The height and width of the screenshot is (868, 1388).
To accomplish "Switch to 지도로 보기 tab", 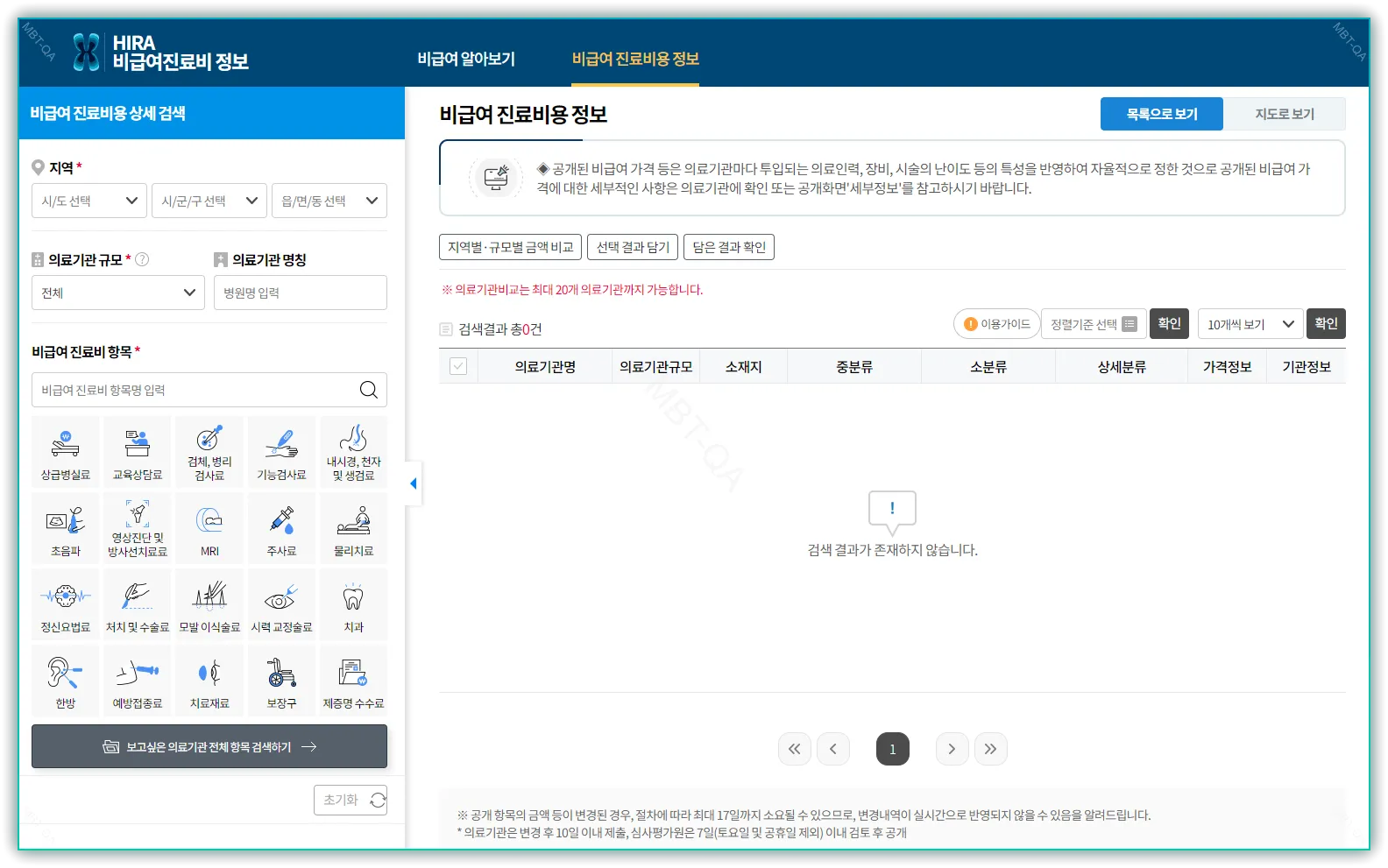I will (1285, 114).
